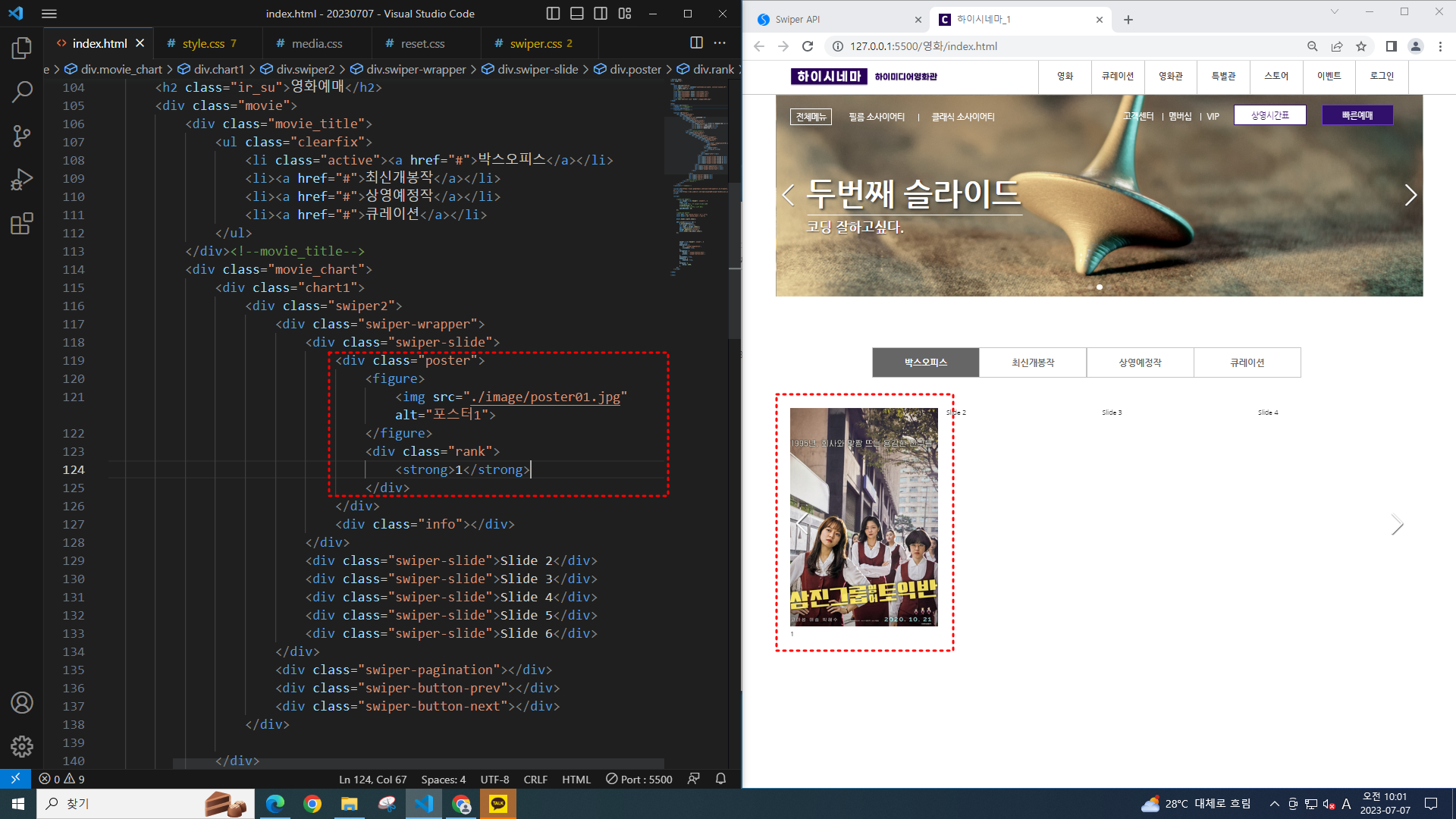This screenshot has height=819, width=1456.
Task: Open the HTML language mode selector
Action: 576,779
